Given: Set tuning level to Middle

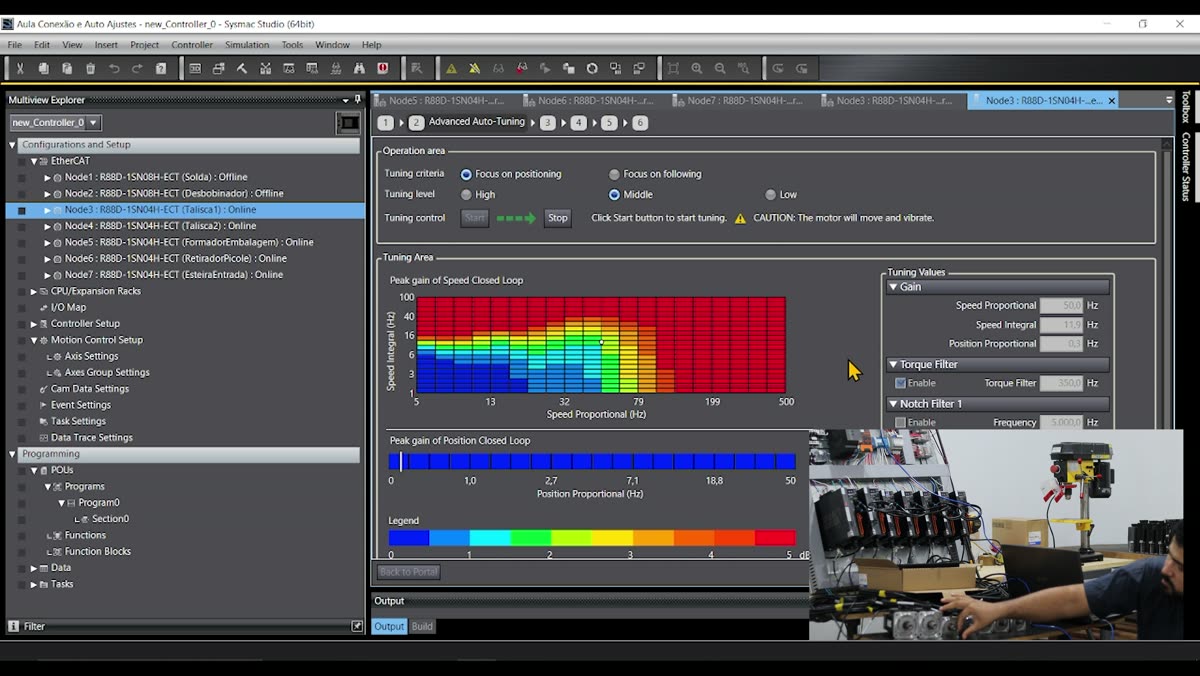Looking at the screenshot, I should pos(614,195).
